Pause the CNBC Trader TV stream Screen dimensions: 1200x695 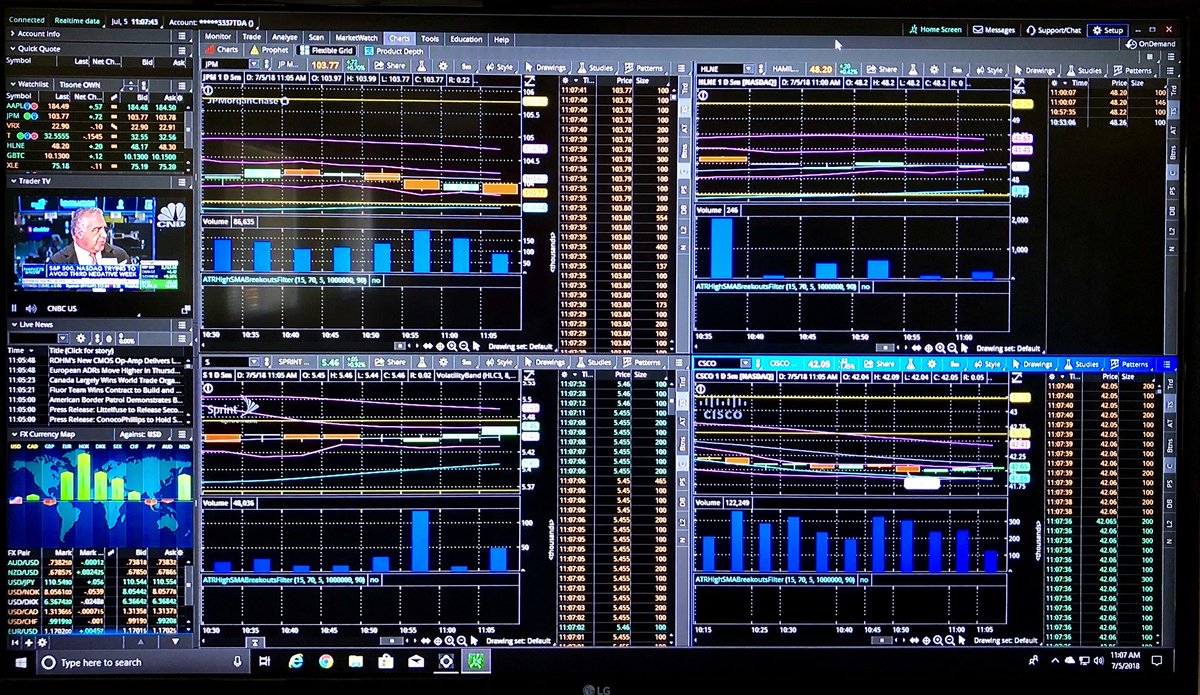point(15,310)
